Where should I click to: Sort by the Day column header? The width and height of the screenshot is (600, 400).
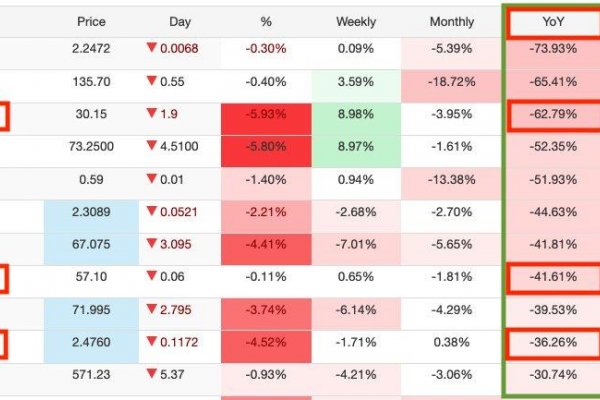[x=180, y=21]
